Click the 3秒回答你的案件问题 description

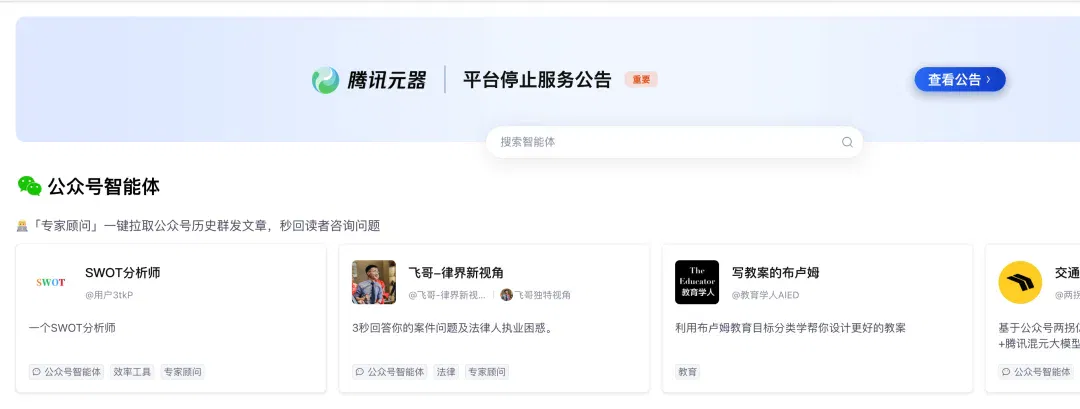(x=452, y=328)
